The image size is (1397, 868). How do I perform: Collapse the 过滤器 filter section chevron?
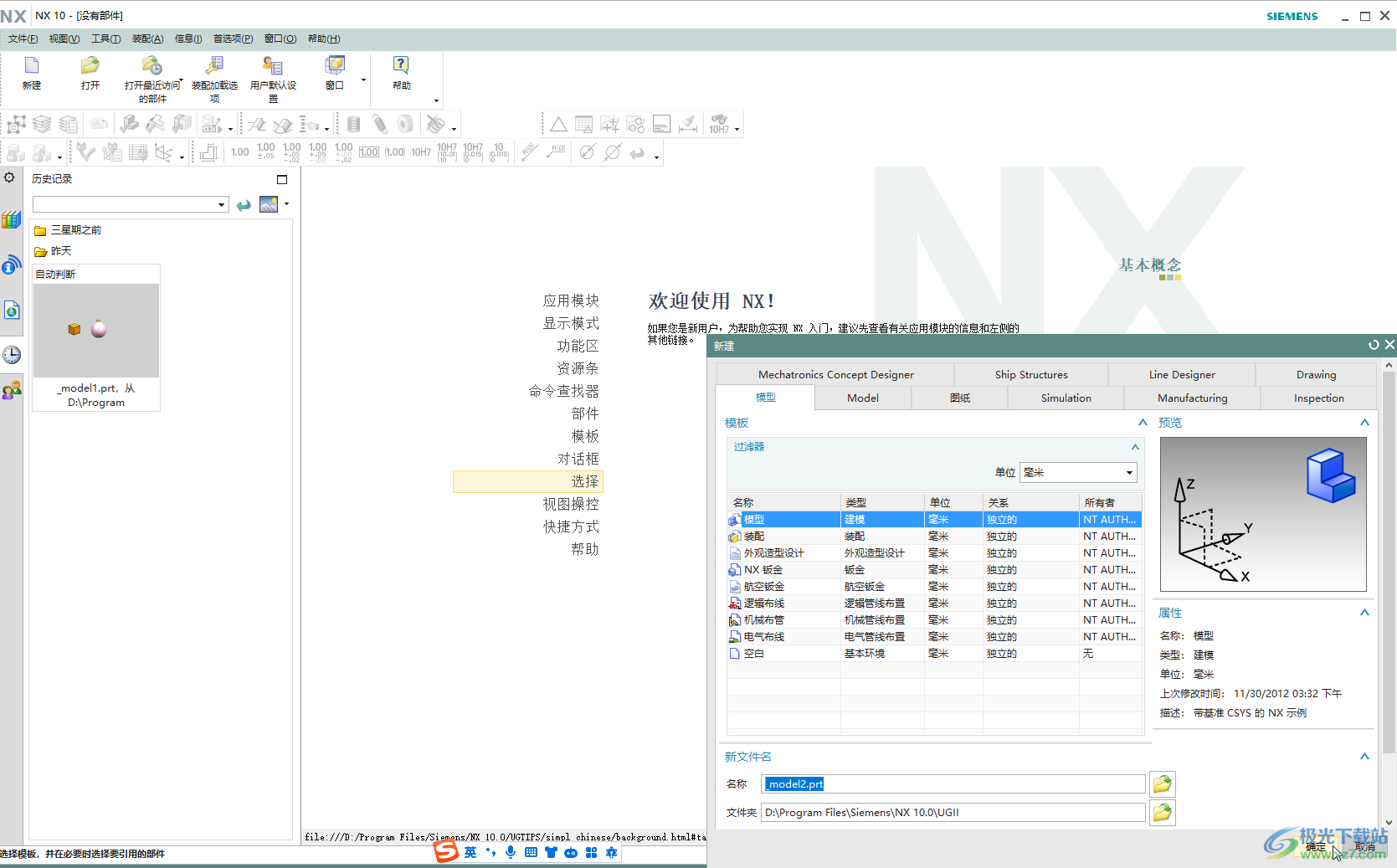click(x=1135, y=447)
